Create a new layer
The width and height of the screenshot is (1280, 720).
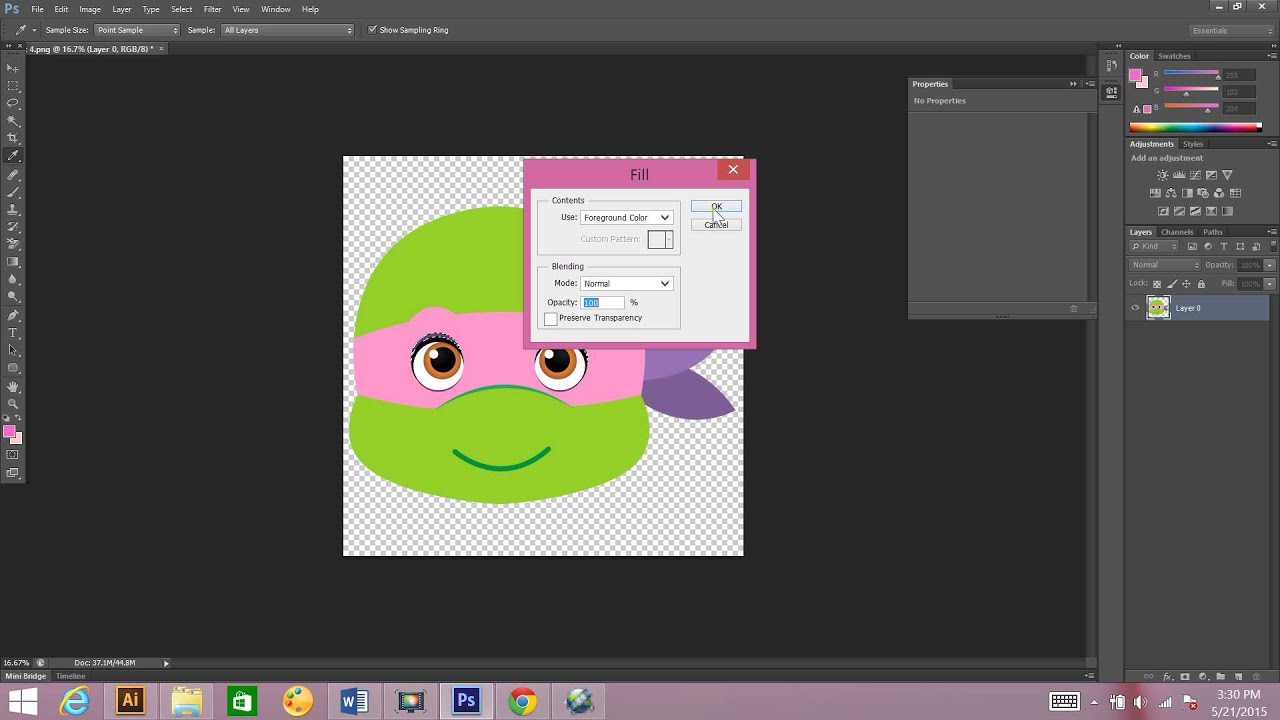point(1238,677)
